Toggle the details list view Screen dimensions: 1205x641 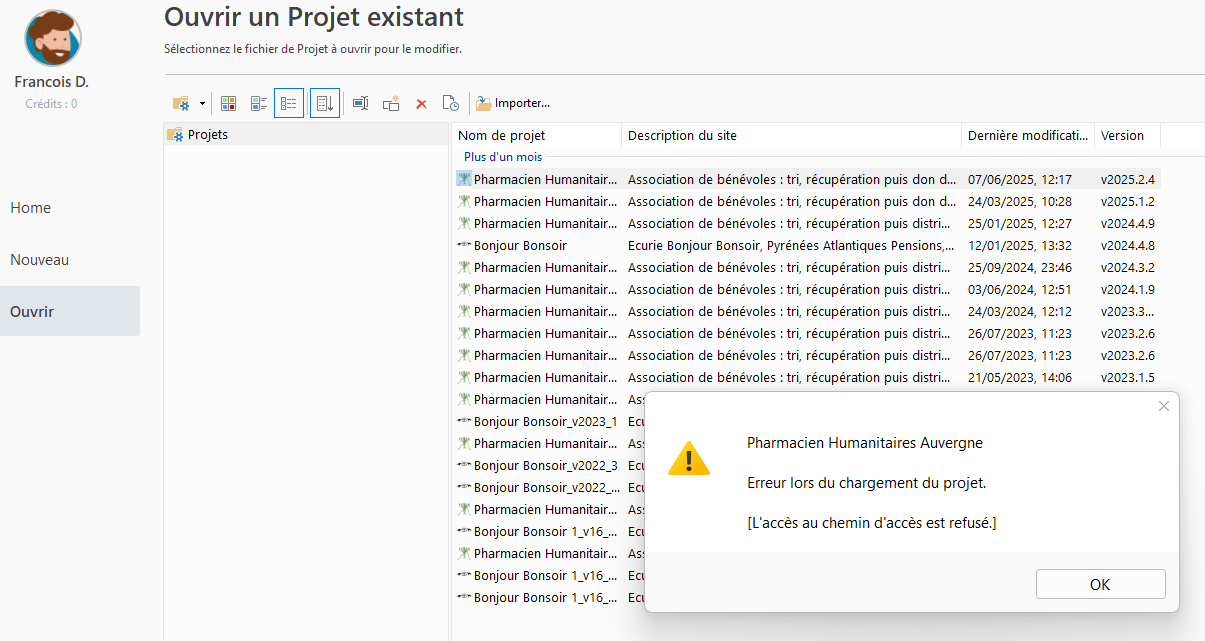pos(289,103)
